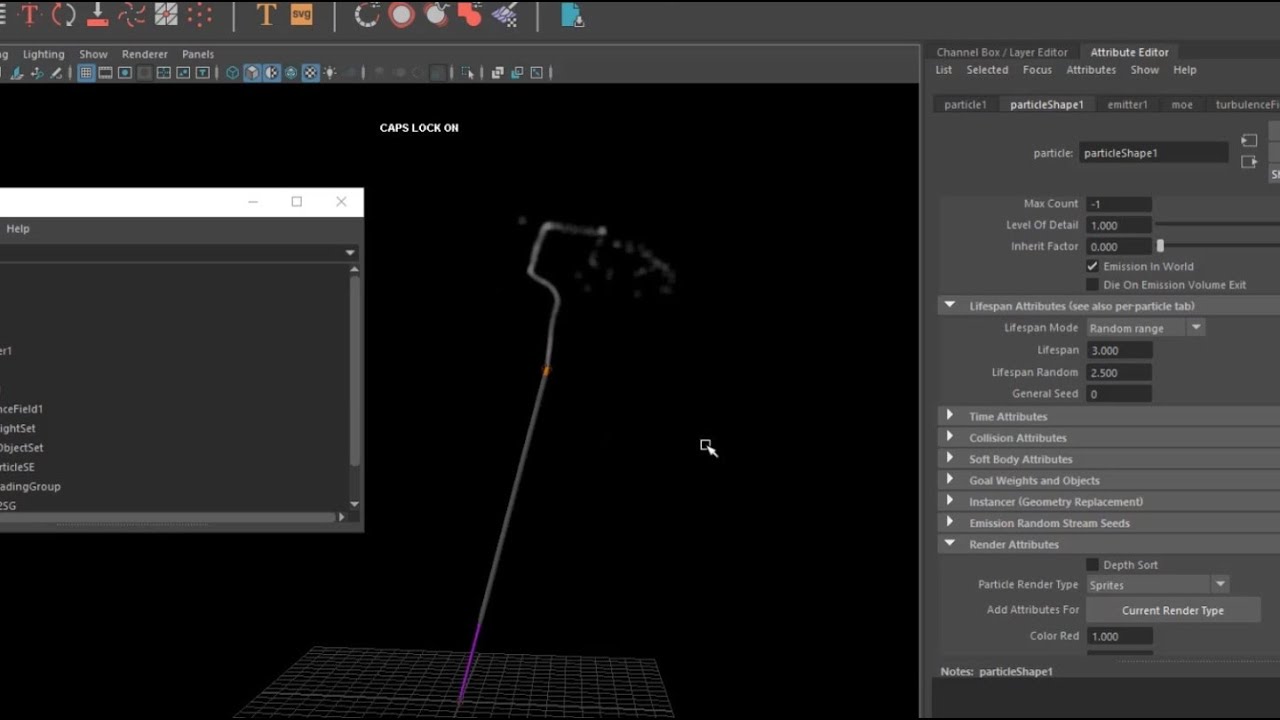This screenshot has width=1280, height=720.
Task: Enable Die On Emission Volume Exit
Action: click(1092, 285)
